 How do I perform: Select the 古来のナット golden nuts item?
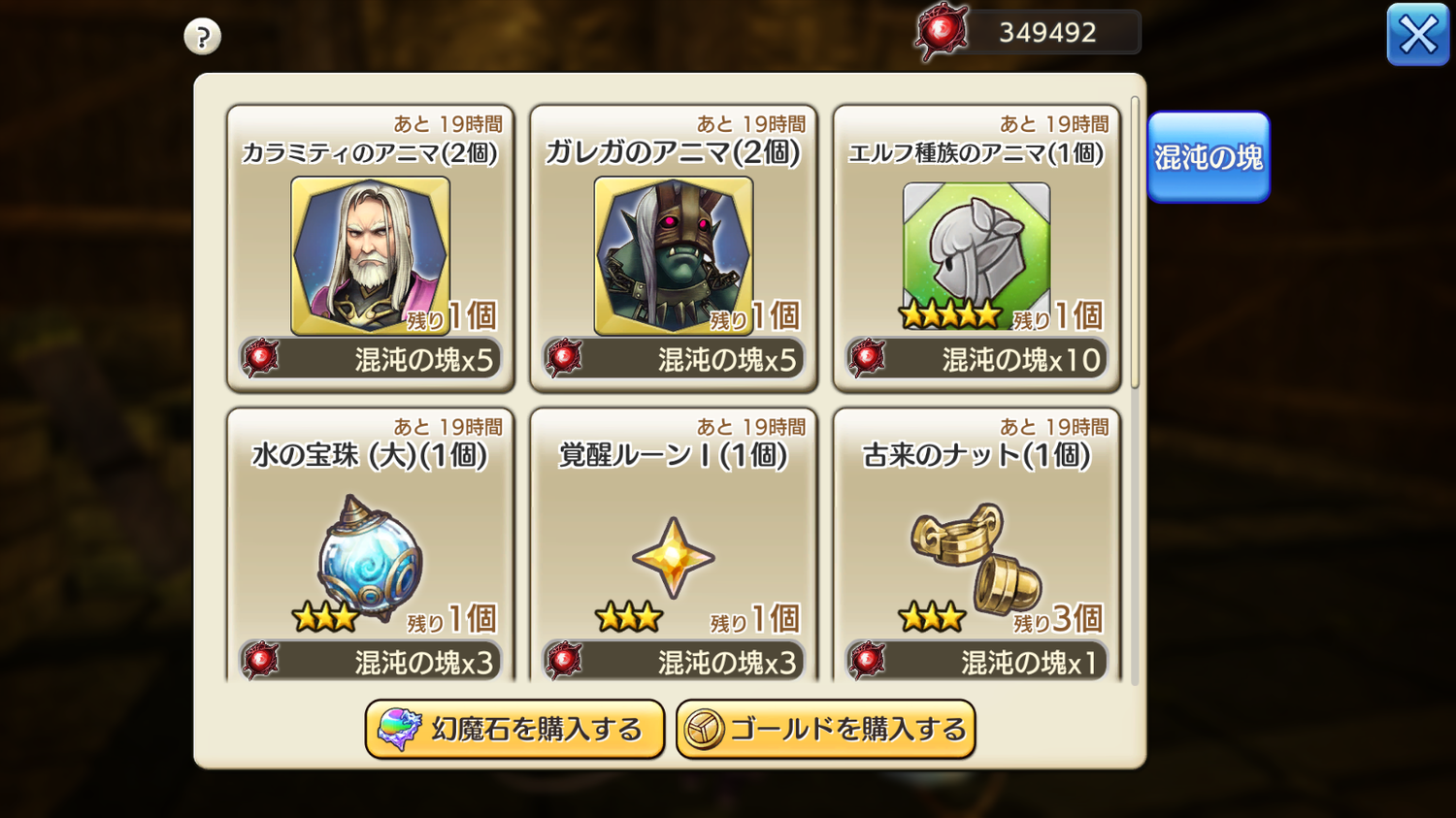(976, 558)
